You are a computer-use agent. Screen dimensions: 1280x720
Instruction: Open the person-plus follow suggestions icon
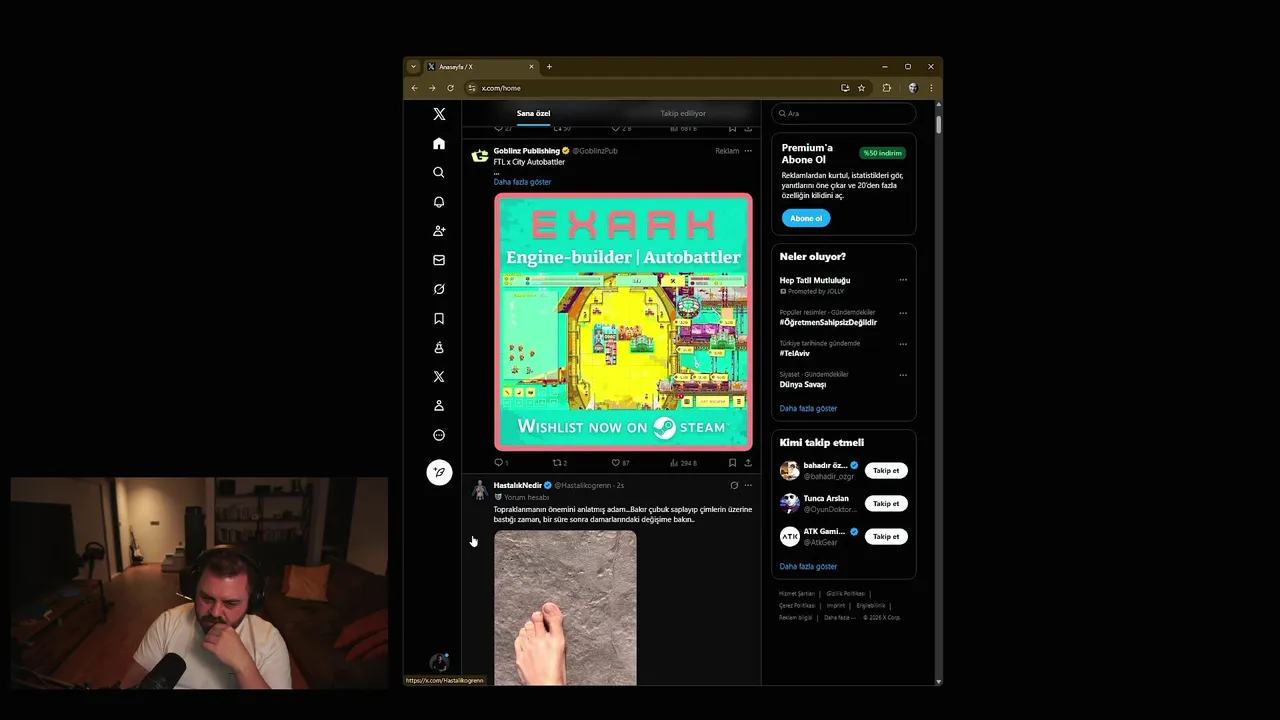pyautogui.click(x=439, y=231)
